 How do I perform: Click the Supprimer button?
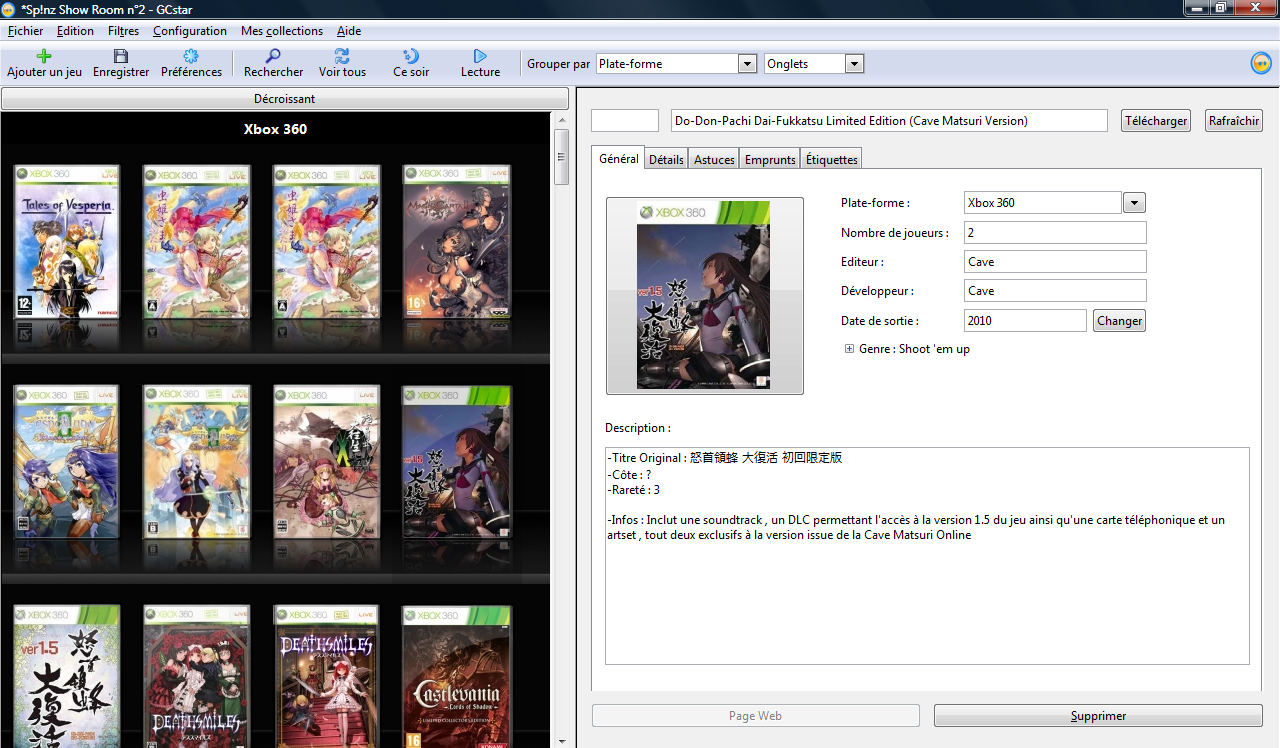tap(1098, 716)
